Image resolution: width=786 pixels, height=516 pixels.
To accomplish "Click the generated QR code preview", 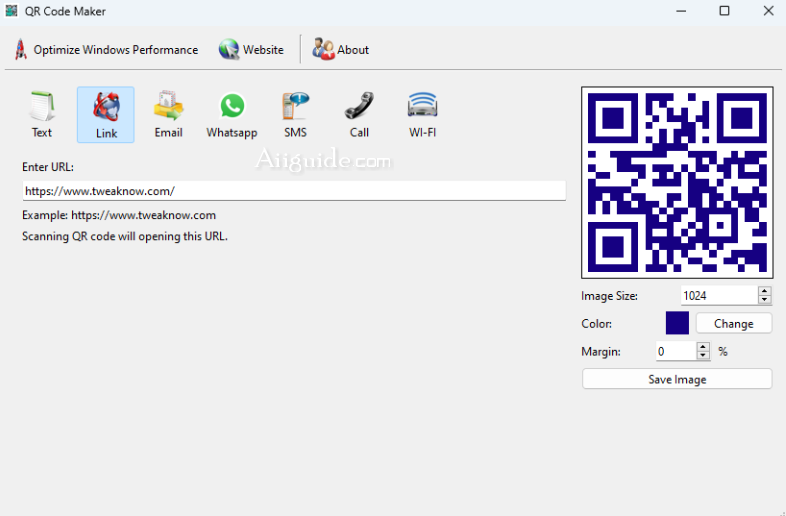I will pyautogui.click(x=677, y=183).
